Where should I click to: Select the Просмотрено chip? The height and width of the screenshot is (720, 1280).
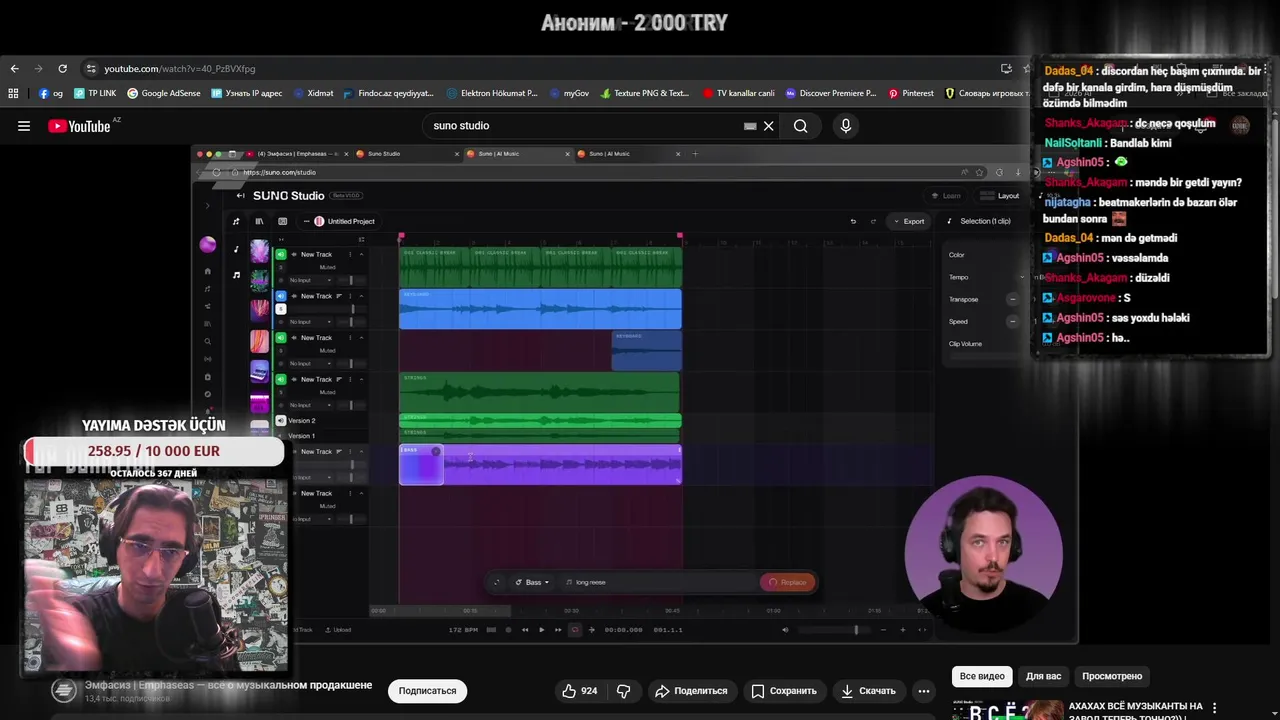click(1112, 676)
